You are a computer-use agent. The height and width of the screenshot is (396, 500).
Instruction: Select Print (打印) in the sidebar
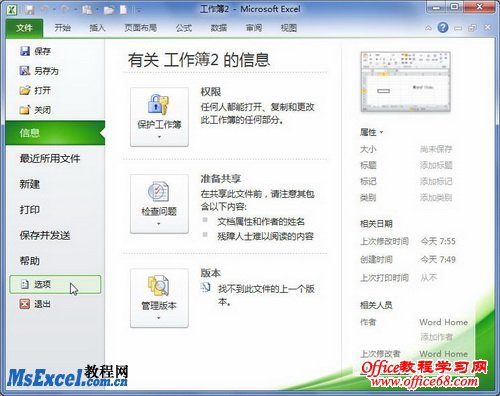(x=30, y=210)
